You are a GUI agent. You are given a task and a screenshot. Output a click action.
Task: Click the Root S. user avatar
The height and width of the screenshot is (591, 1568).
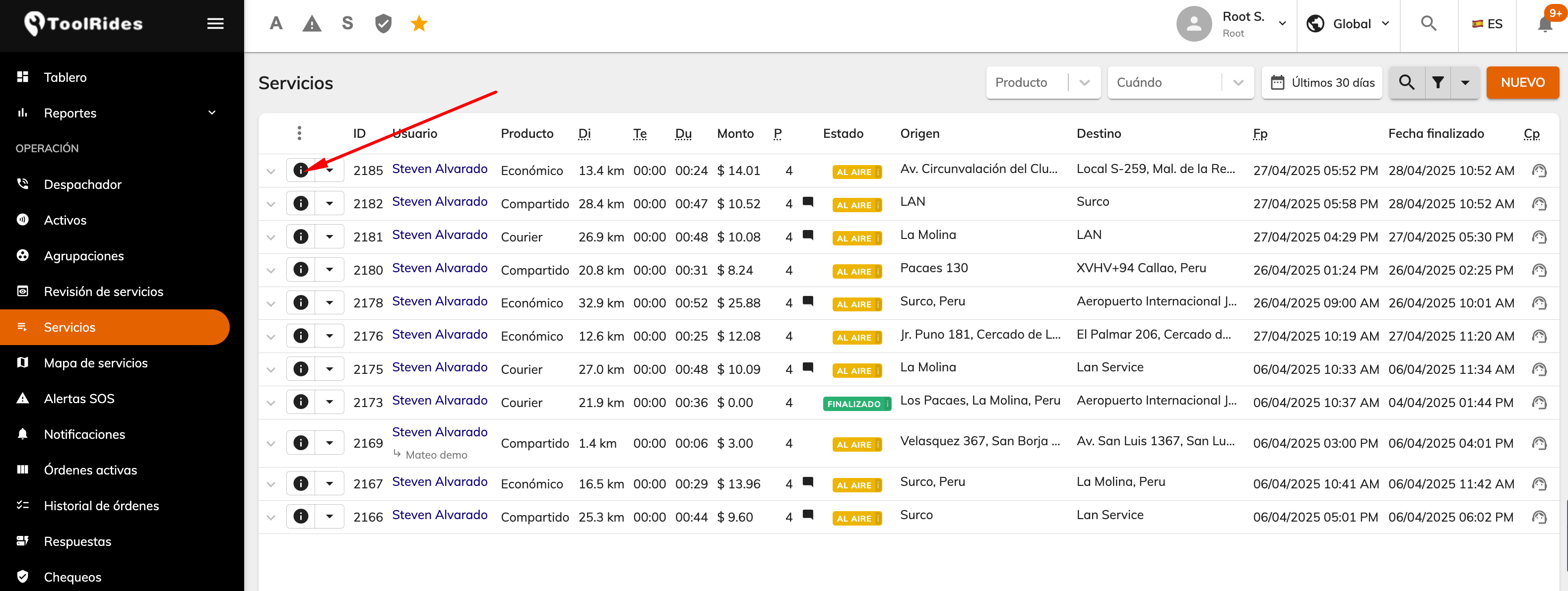pyautogui.click(x=1194, y=24)
